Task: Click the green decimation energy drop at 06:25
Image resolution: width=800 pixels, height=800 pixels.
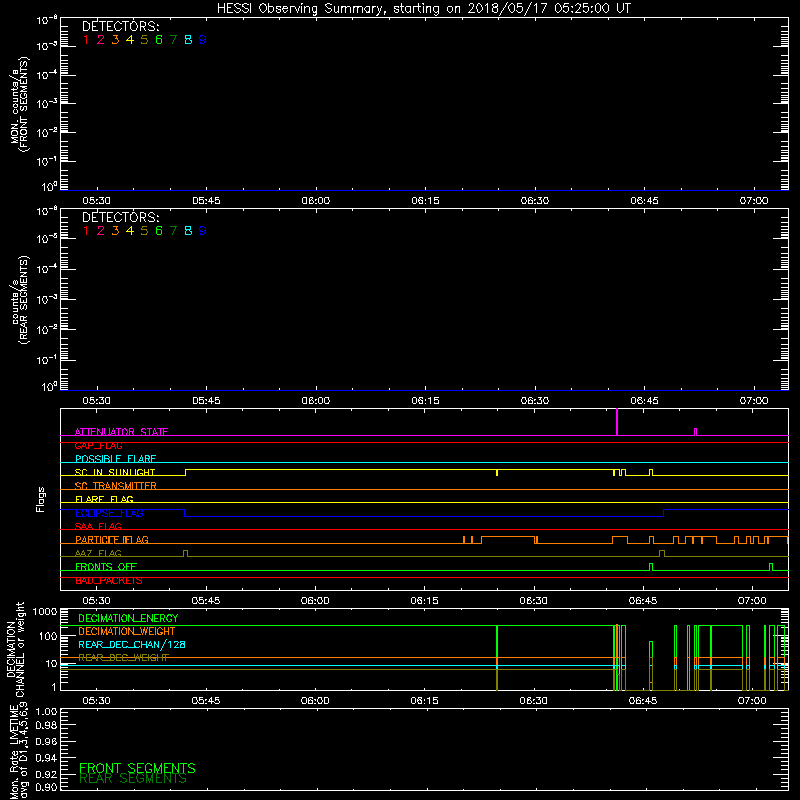Action: (x=497, y=658)
